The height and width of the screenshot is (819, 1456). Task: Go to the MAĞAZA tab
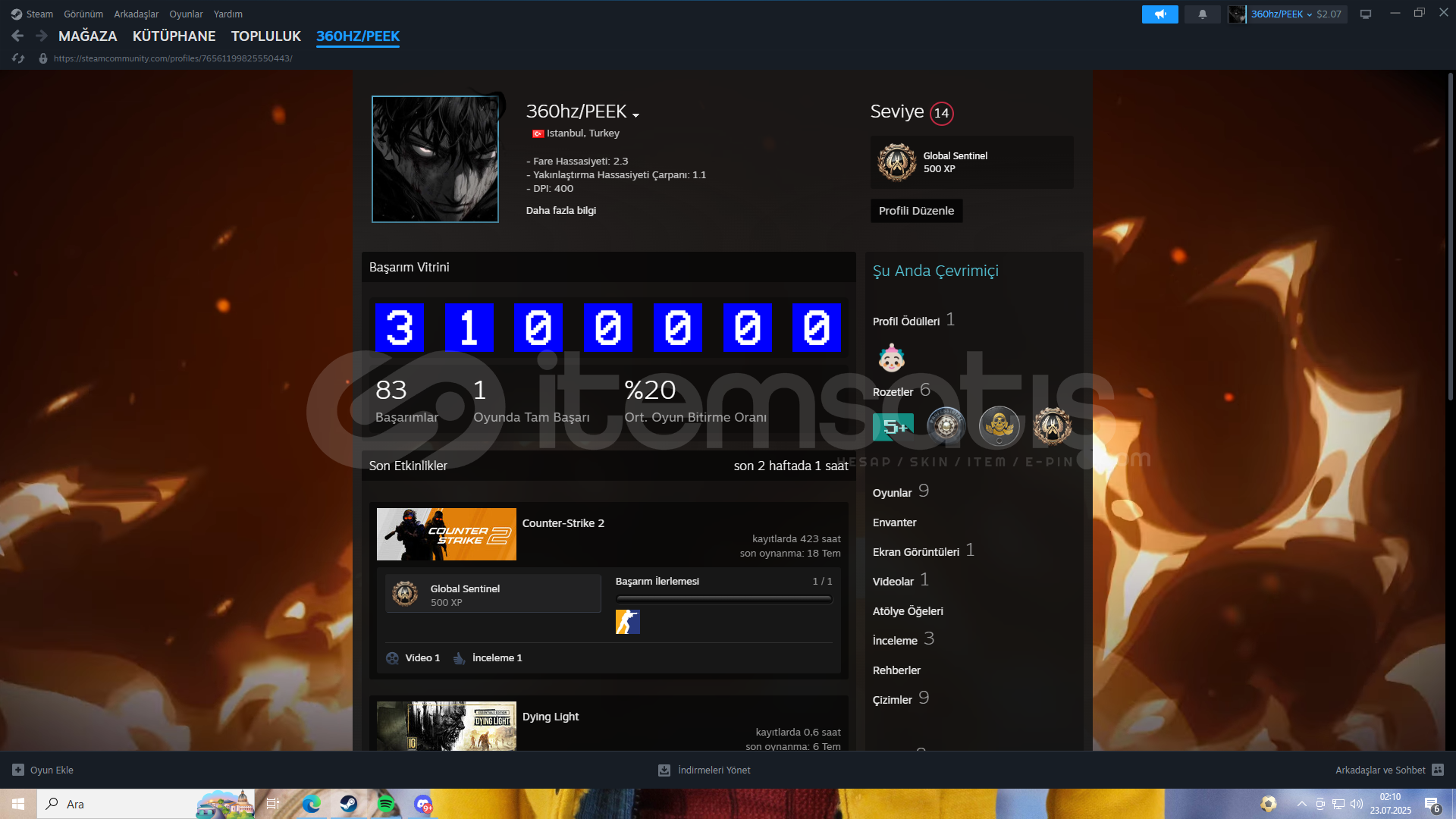click(x=88, y=36)
